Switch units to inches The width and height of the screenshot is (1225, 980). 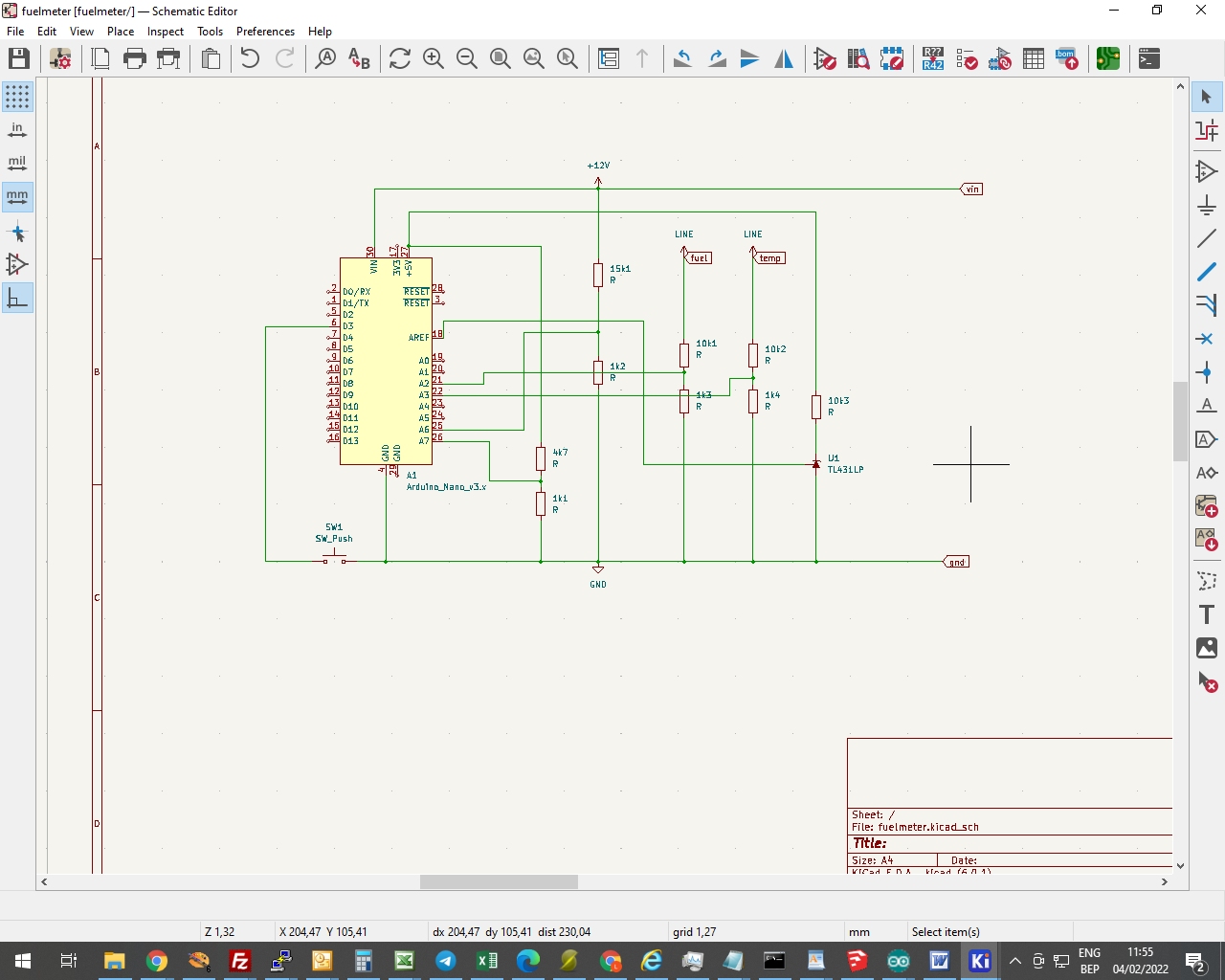(x=17, y=130)
